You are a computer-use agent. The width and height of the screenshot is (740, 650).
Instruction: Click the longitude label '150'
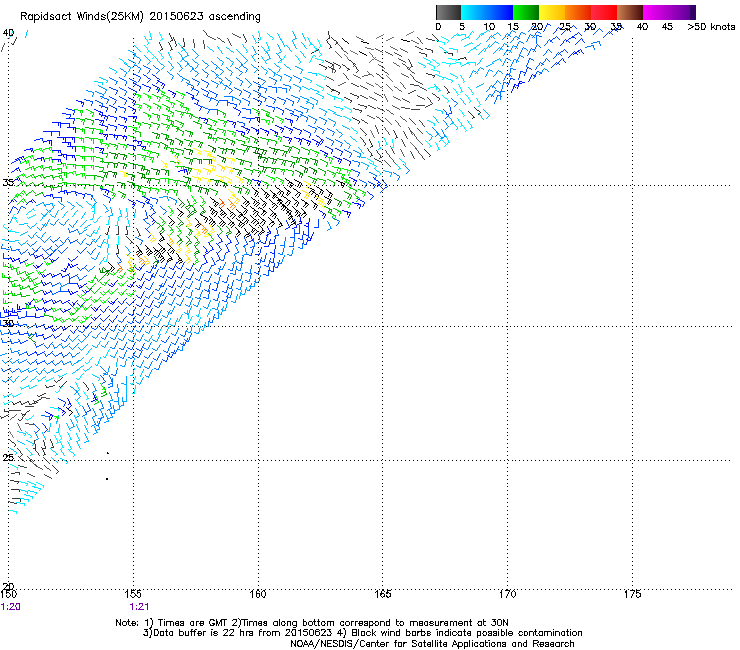9,594
